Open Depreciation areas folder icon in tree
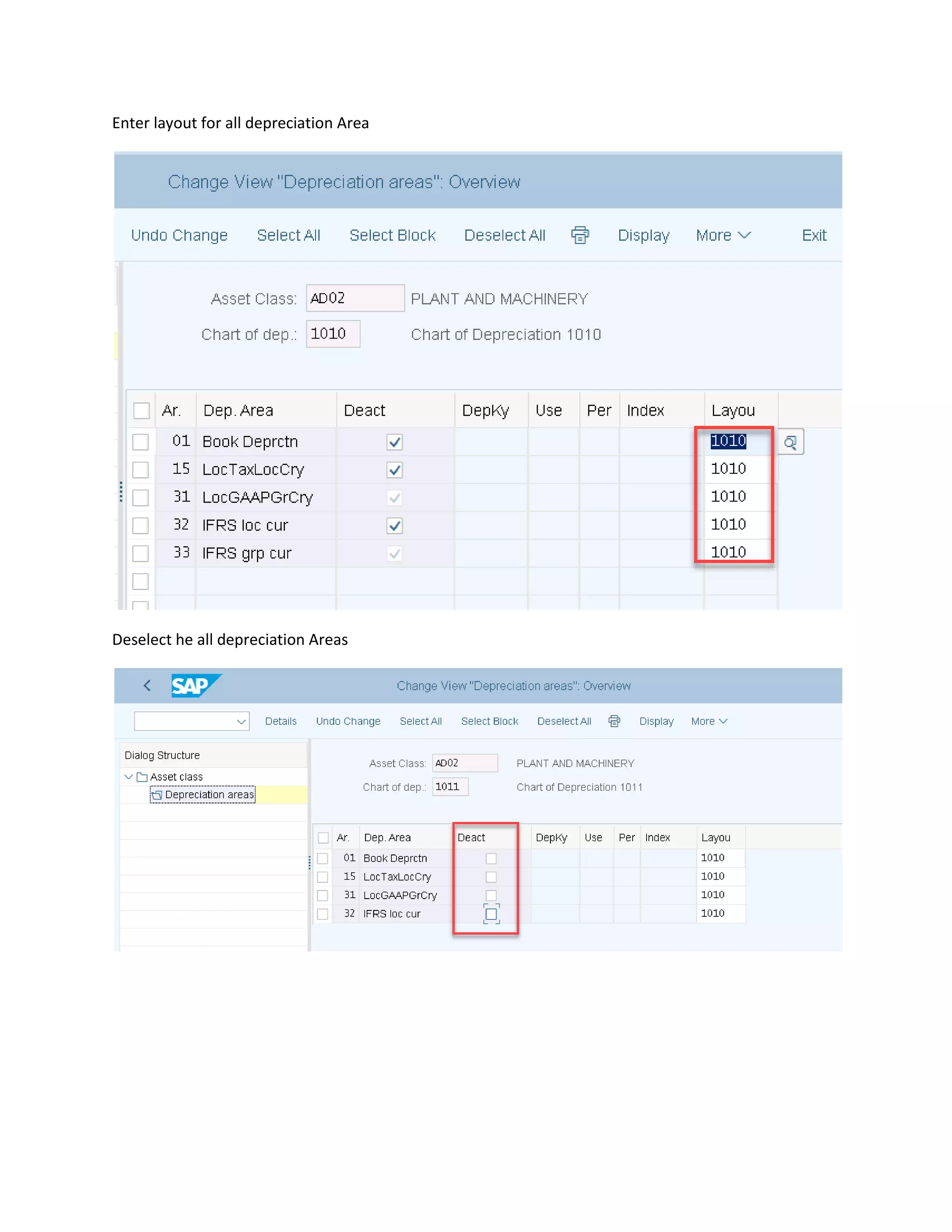 [x=157, y=795]
